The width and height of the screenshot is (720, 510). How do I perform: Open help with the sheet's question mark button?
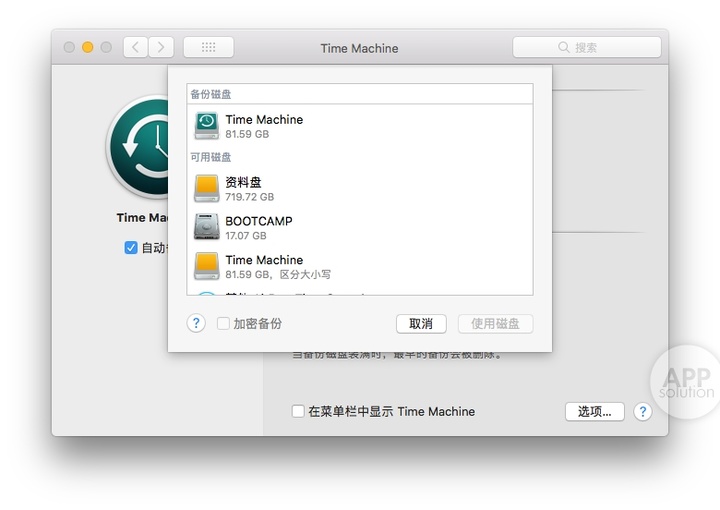click(196, 324)
